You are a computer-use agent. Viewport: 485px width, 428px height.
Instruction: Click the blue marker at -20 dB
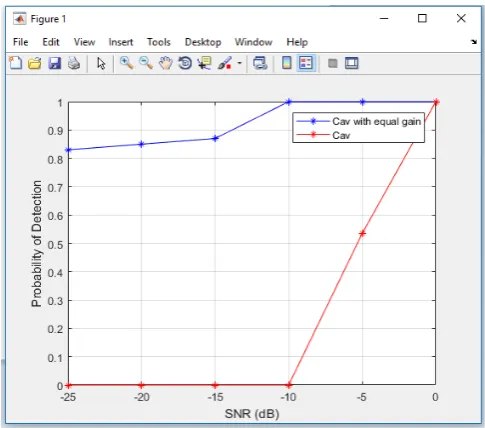[141, 144]
